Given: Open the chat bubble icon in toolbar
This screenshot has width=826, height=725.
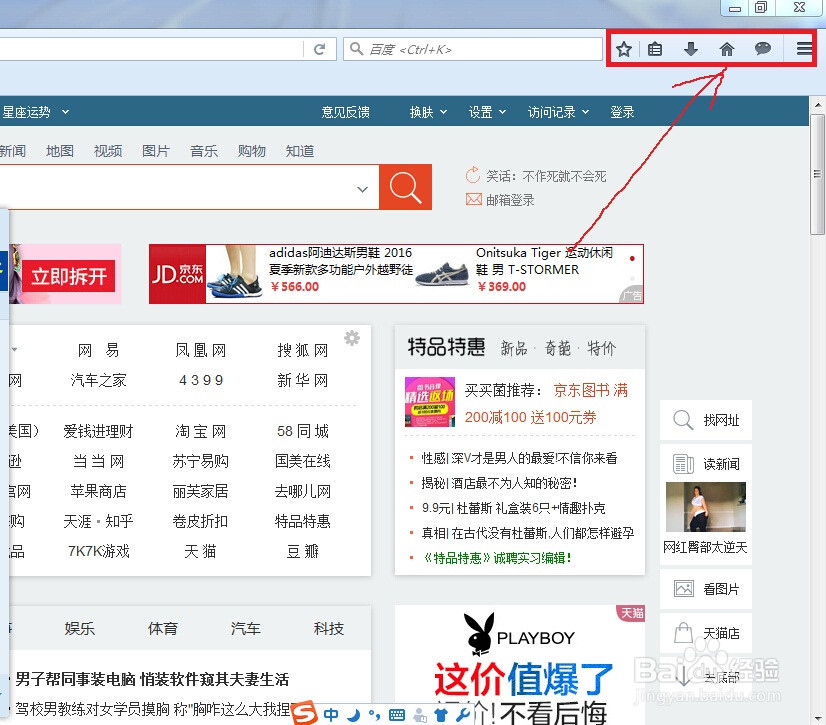Looking at the screenshot, I should 763,49.
